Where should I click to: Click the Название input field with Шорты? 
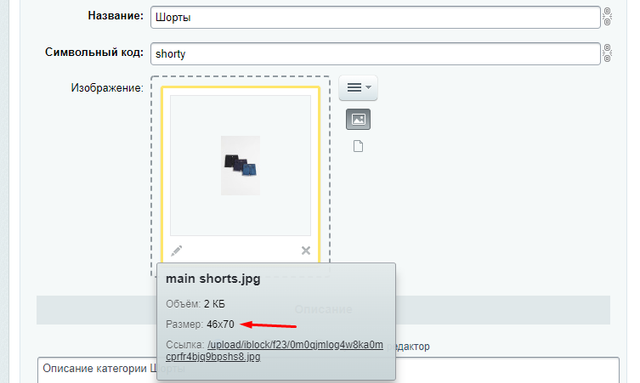[x=375, y=17]
